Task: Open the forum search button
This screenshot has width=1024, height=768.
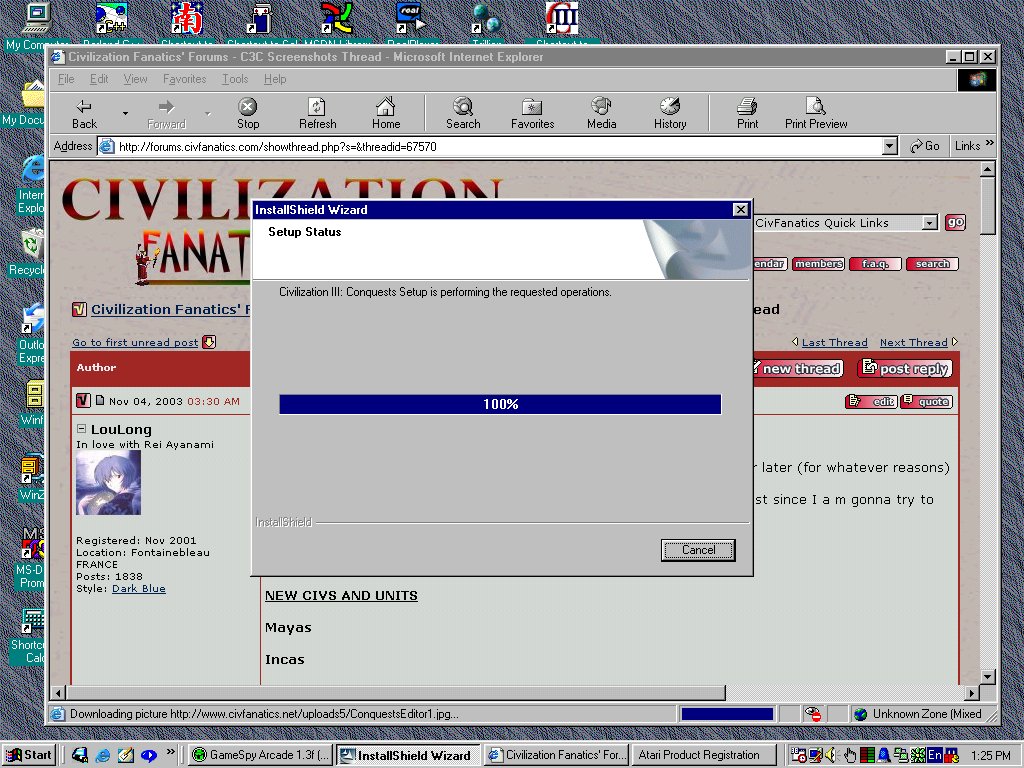Action: coord(933,264)
